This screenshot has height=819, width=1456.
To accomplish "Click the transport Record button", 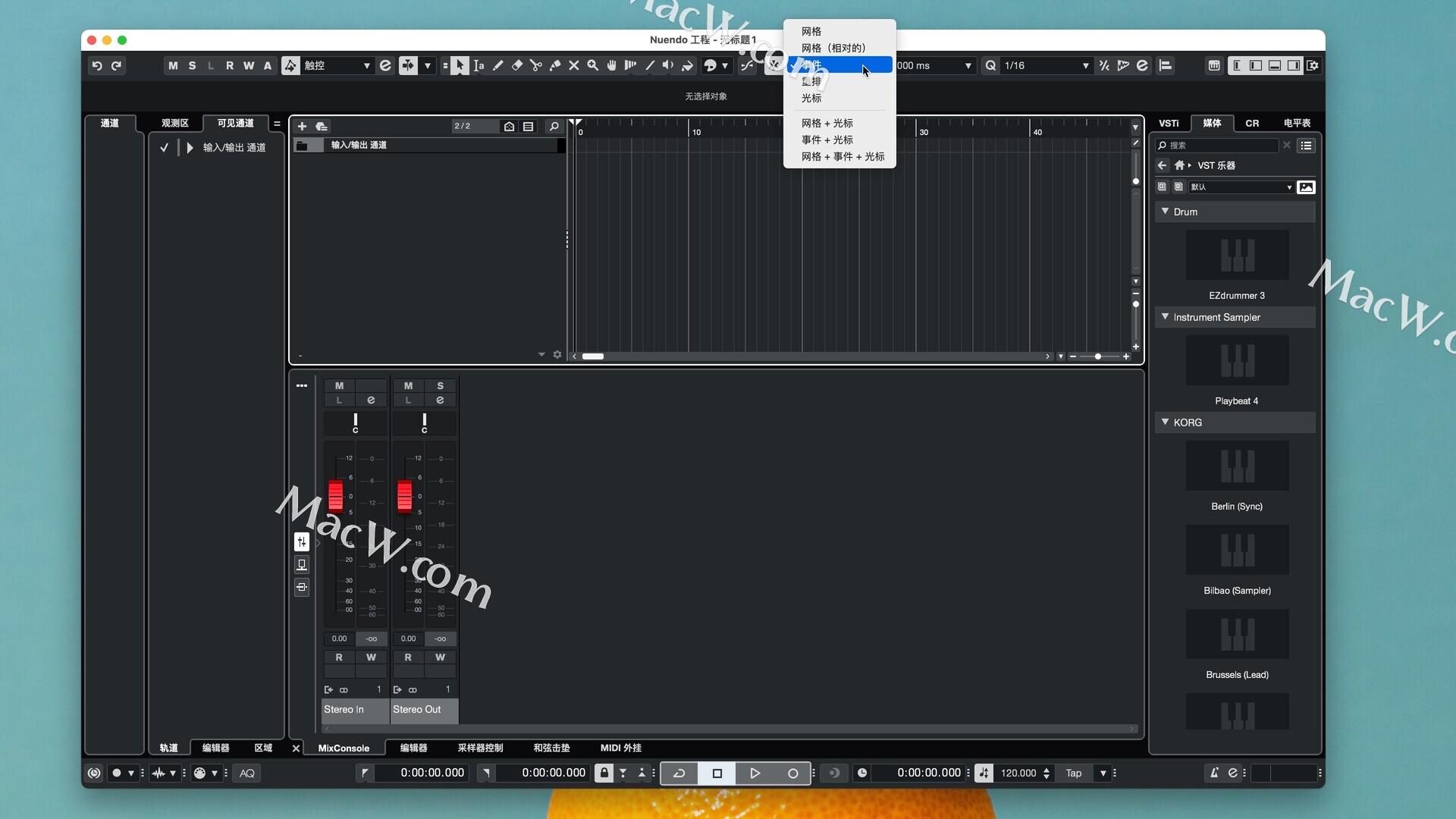I will tap(792, 773).
